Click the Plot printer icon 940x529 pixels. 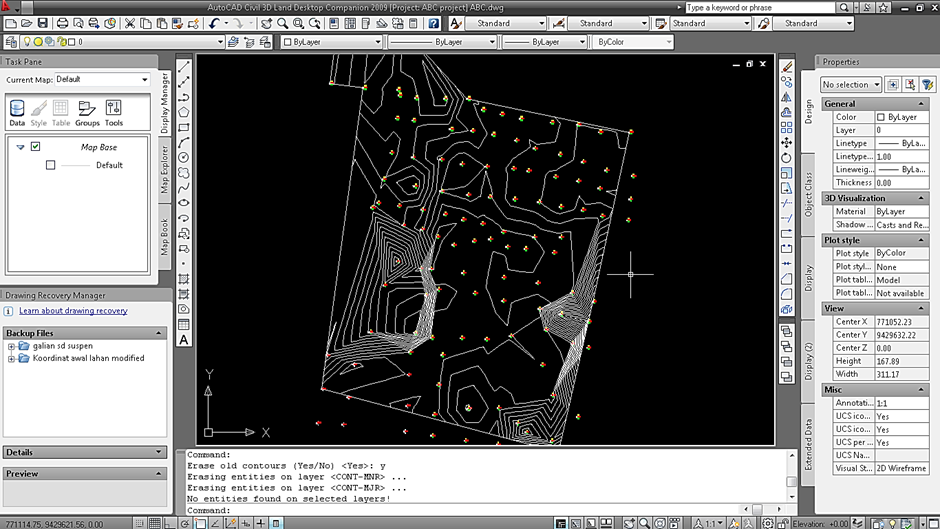point(62,23)
